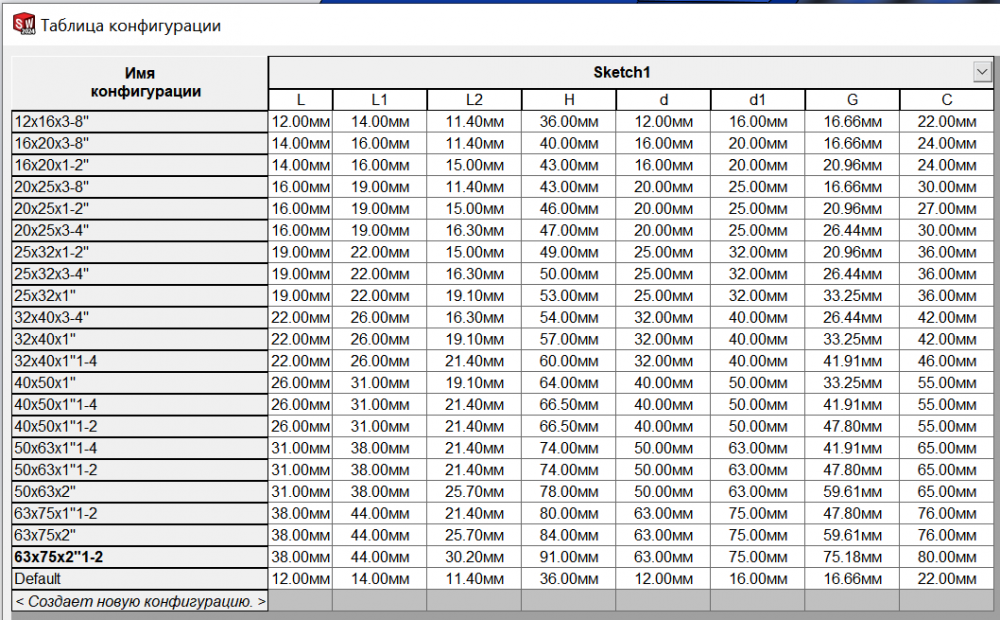Select configuration row 63x75x1"1-2
Viewport: 1000px width, 620px height.
point(140,513)
